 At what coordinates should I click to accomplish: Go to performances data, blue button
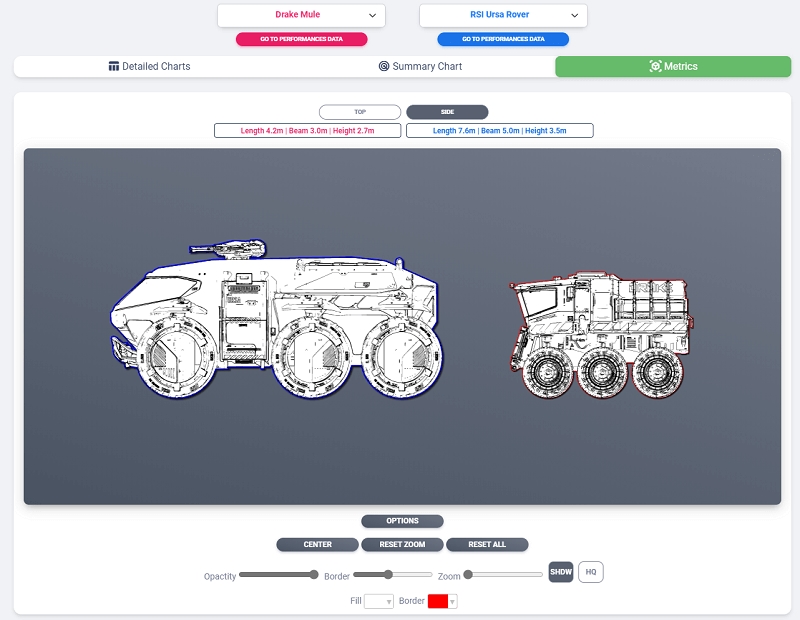tap(503, 39)
